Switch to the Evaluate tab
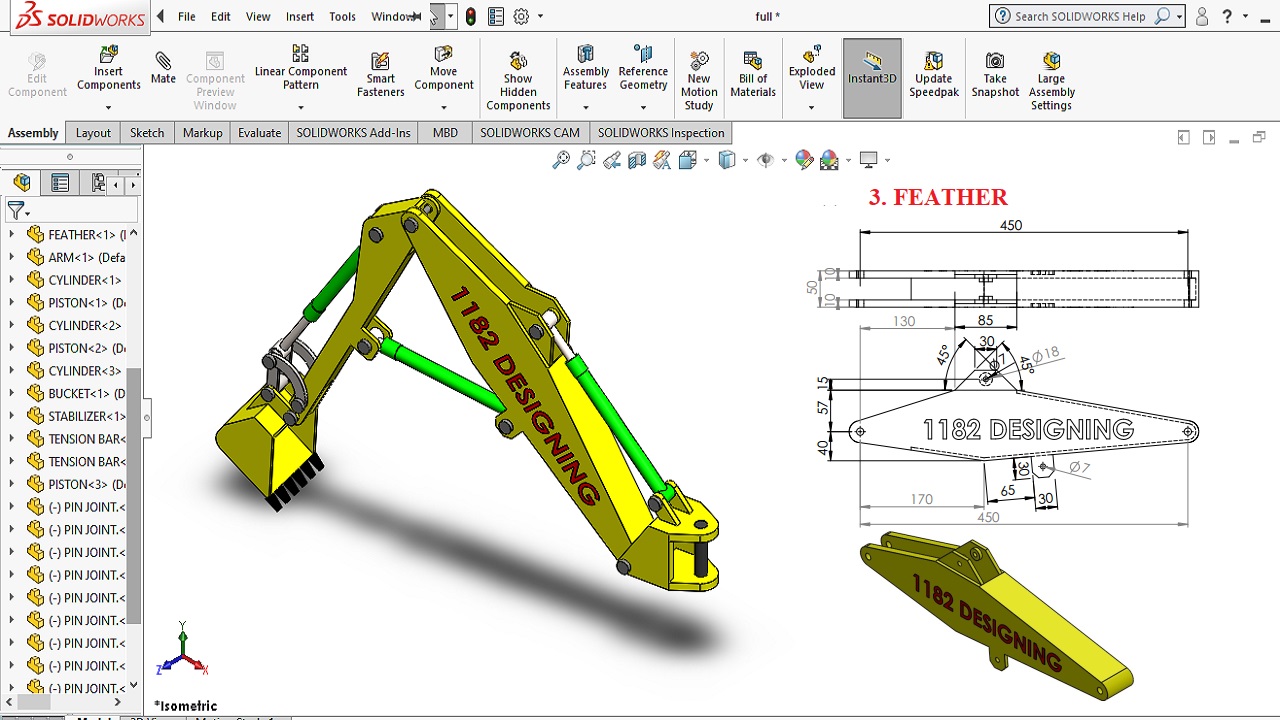This screenshot has width=1280, height=720. [x=259, y=133]
